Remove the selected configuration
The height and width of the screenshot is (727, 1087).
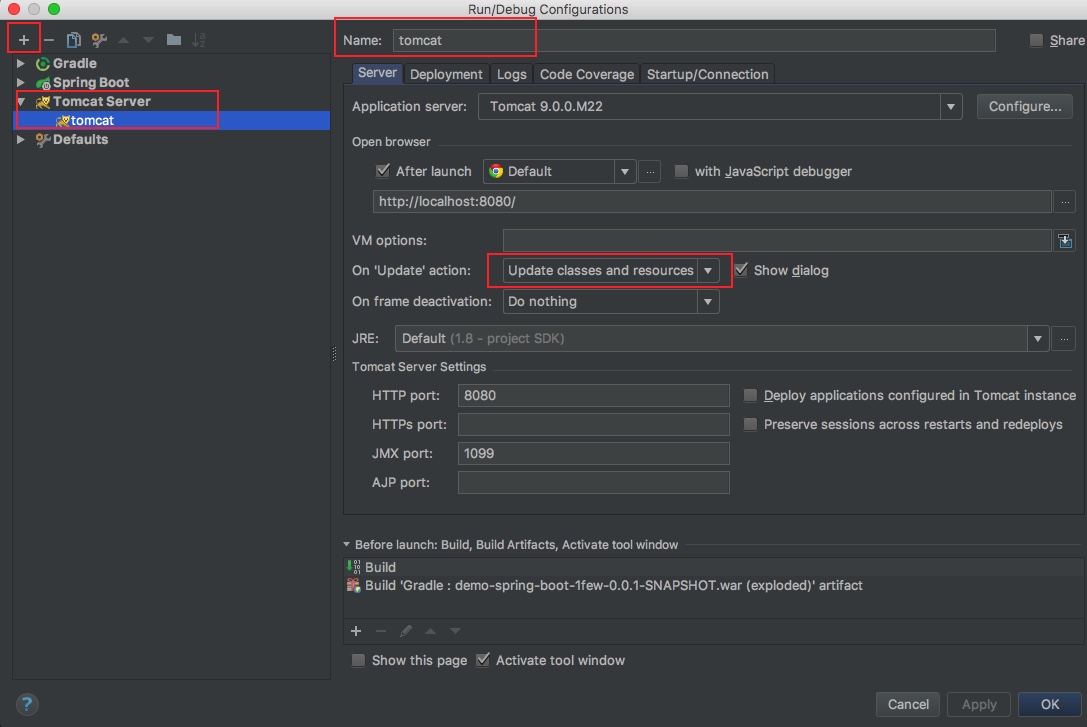point(49,40)
